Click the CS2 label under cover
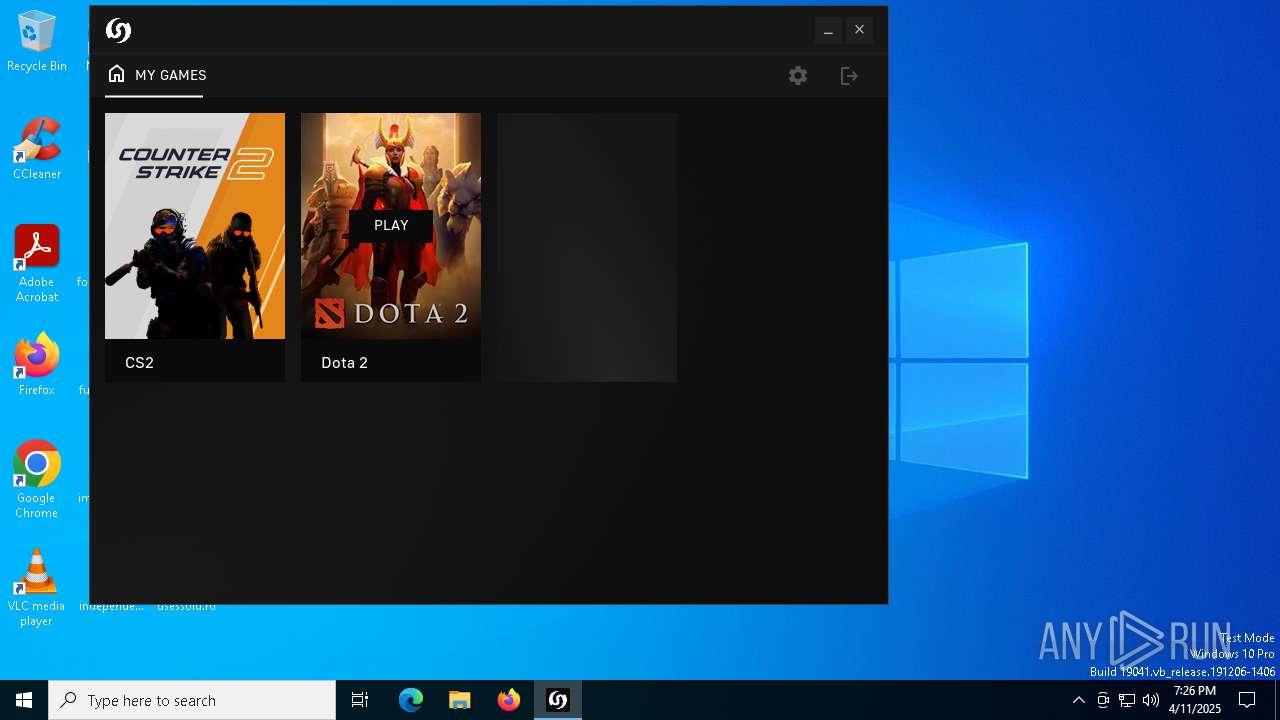Viewport: 1280px width, 720px height. (x=139, y=363)
